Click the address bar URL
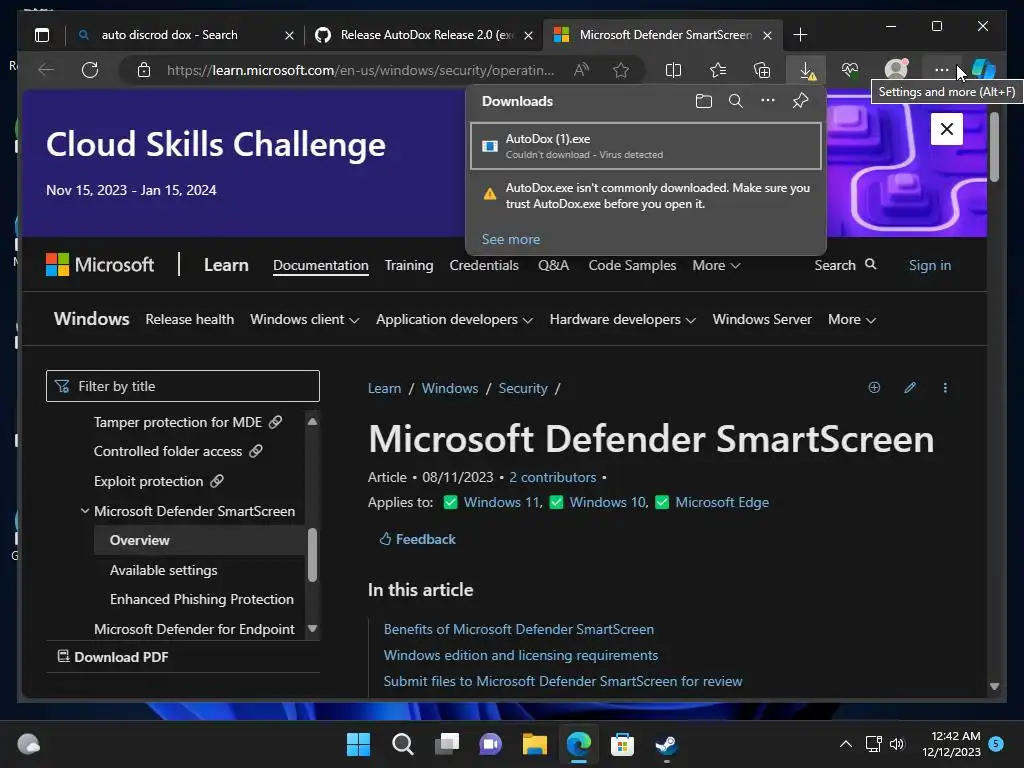The width and height of the screenshot is (1024, 768). [360, 70]
